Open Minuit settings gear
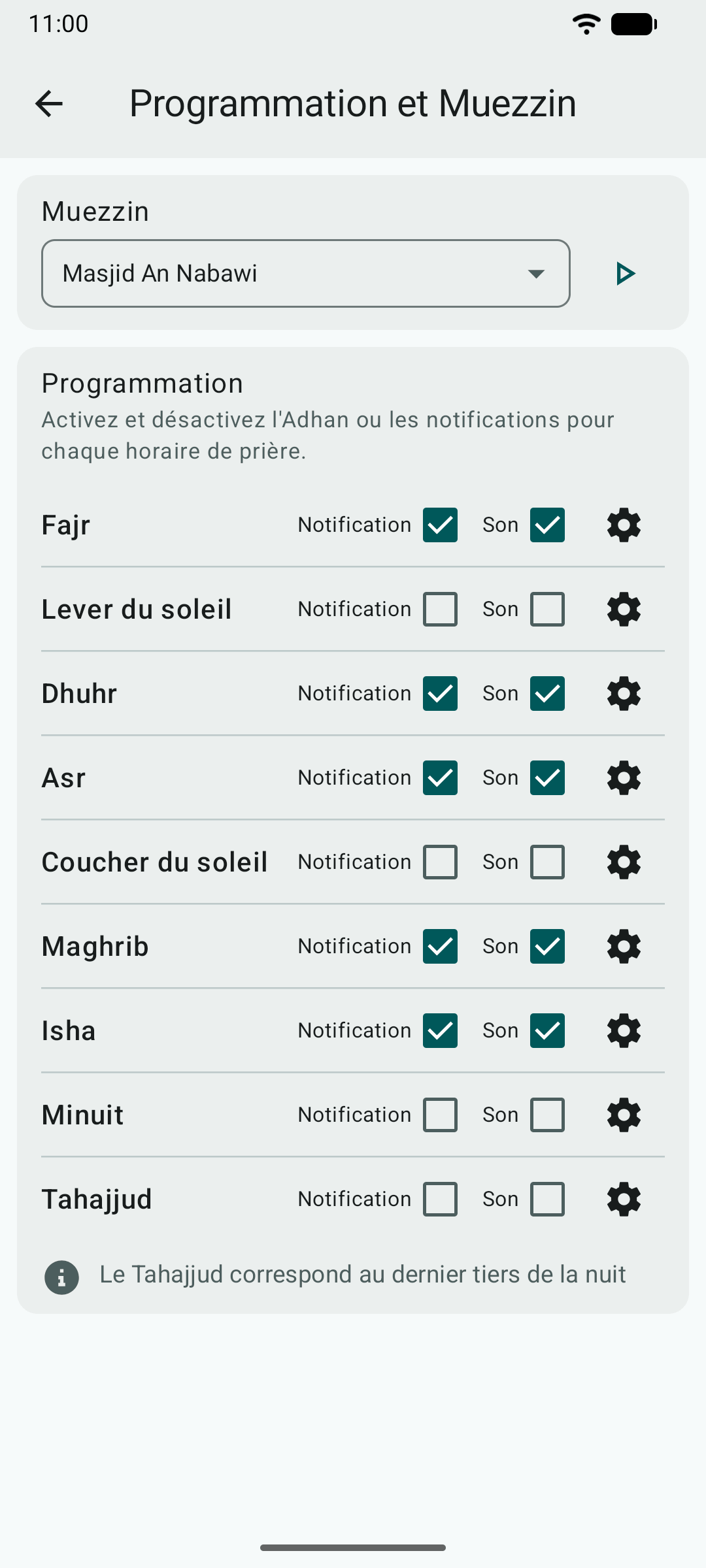Screen dimensions: 706x1568 point(624,1115)
